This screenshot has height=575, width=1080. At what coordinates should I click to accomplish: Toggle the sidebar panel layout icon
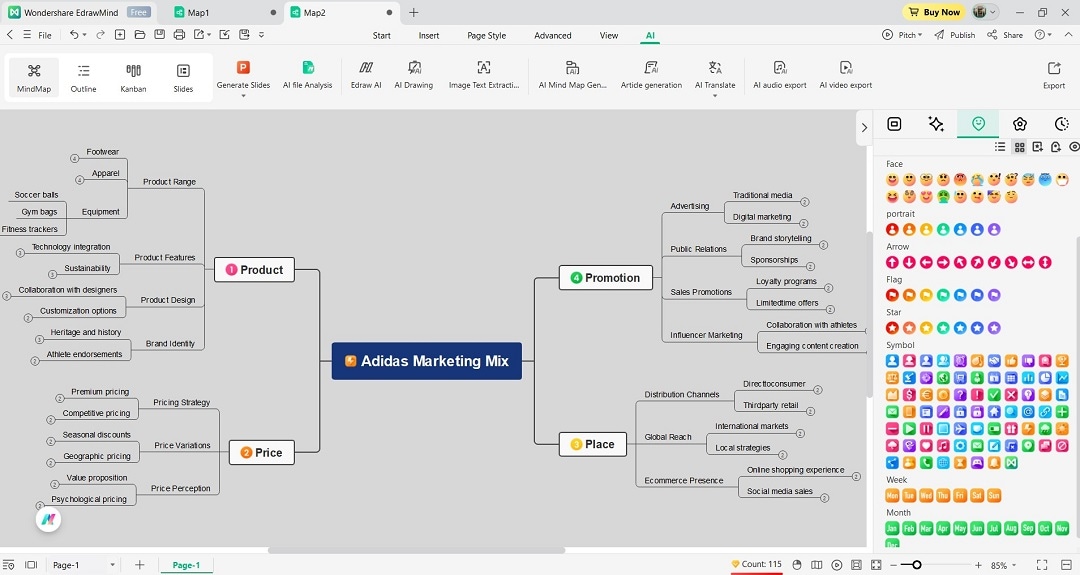pos(31,565)
